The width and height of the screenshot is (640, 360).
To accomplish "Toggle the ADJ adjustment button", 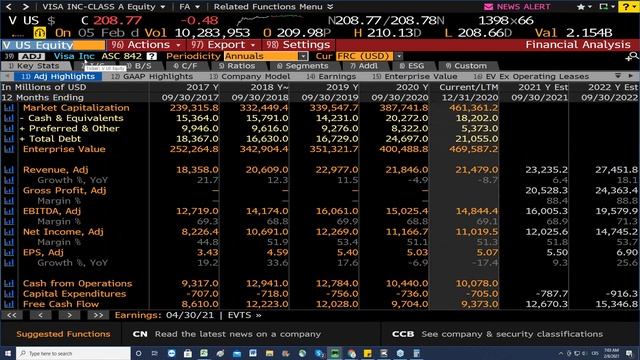I will [31, 56].
